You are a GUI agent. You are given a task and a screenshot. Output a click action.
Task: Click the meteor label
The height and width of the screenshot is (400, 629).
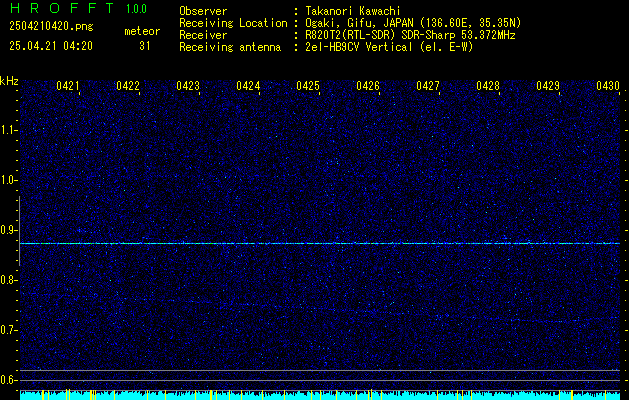[x=142, y=31]
